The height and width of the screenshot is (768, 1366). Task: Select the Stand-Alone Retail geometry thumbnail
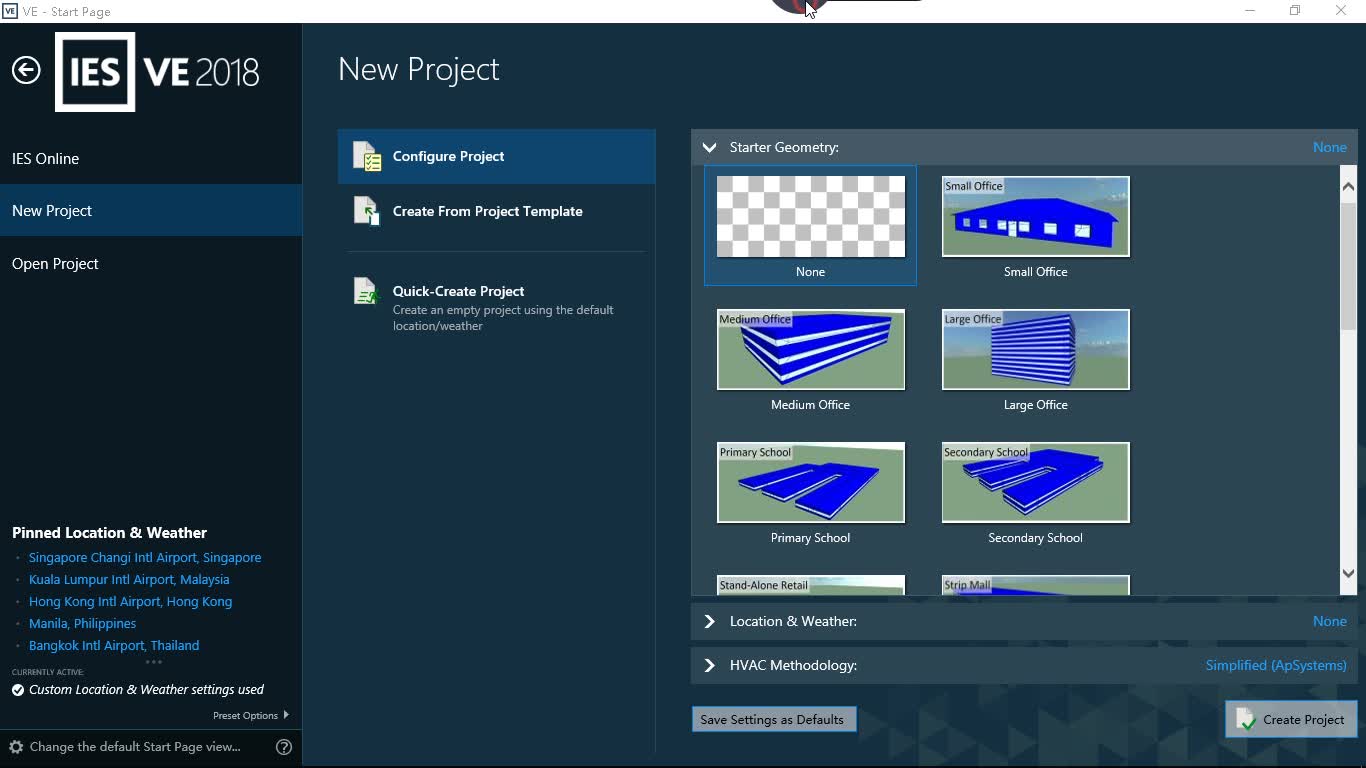[x=811, y=585]
